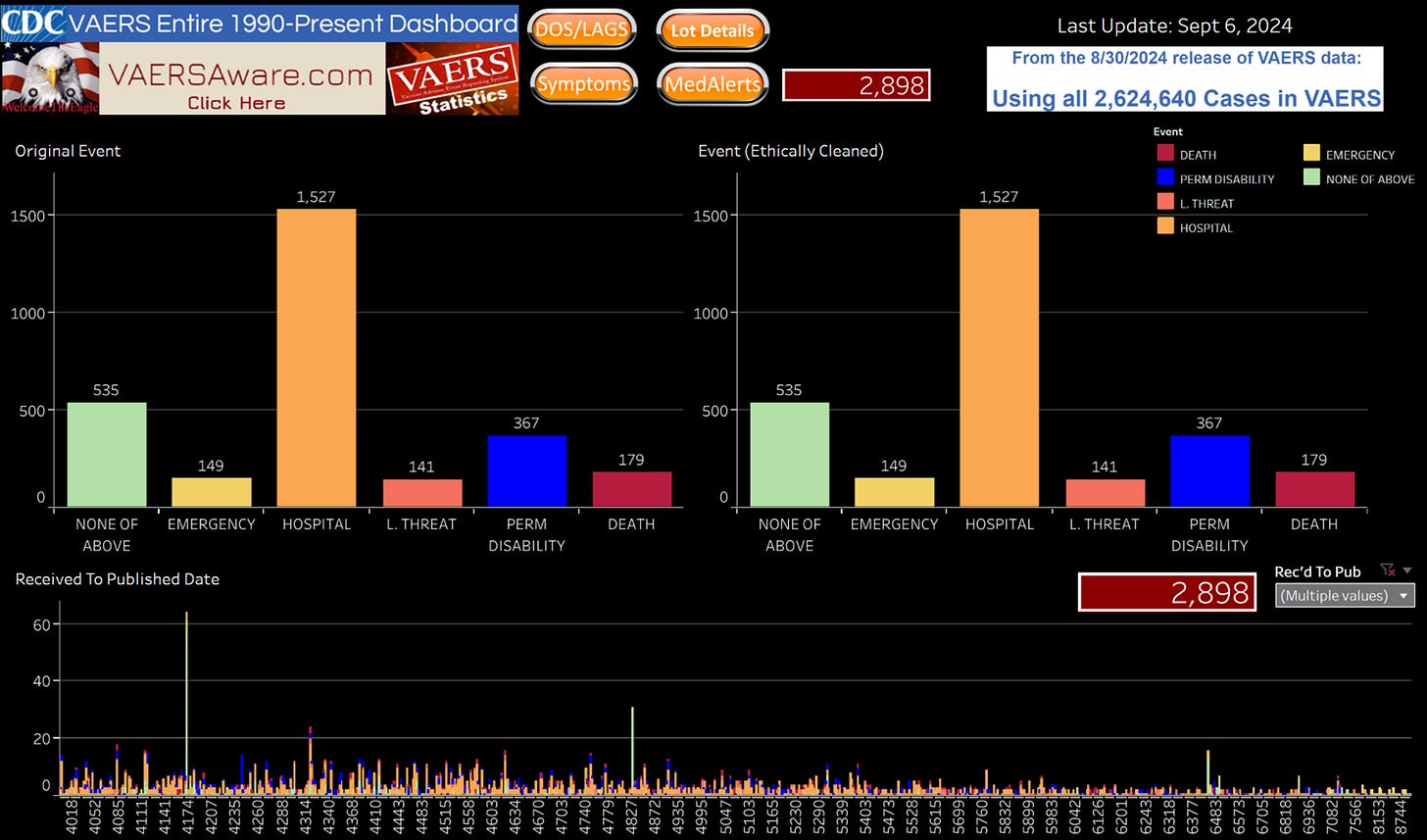Select L. THREAT legend color swatch
The image size is (1427, 840).
point(1164,203)
